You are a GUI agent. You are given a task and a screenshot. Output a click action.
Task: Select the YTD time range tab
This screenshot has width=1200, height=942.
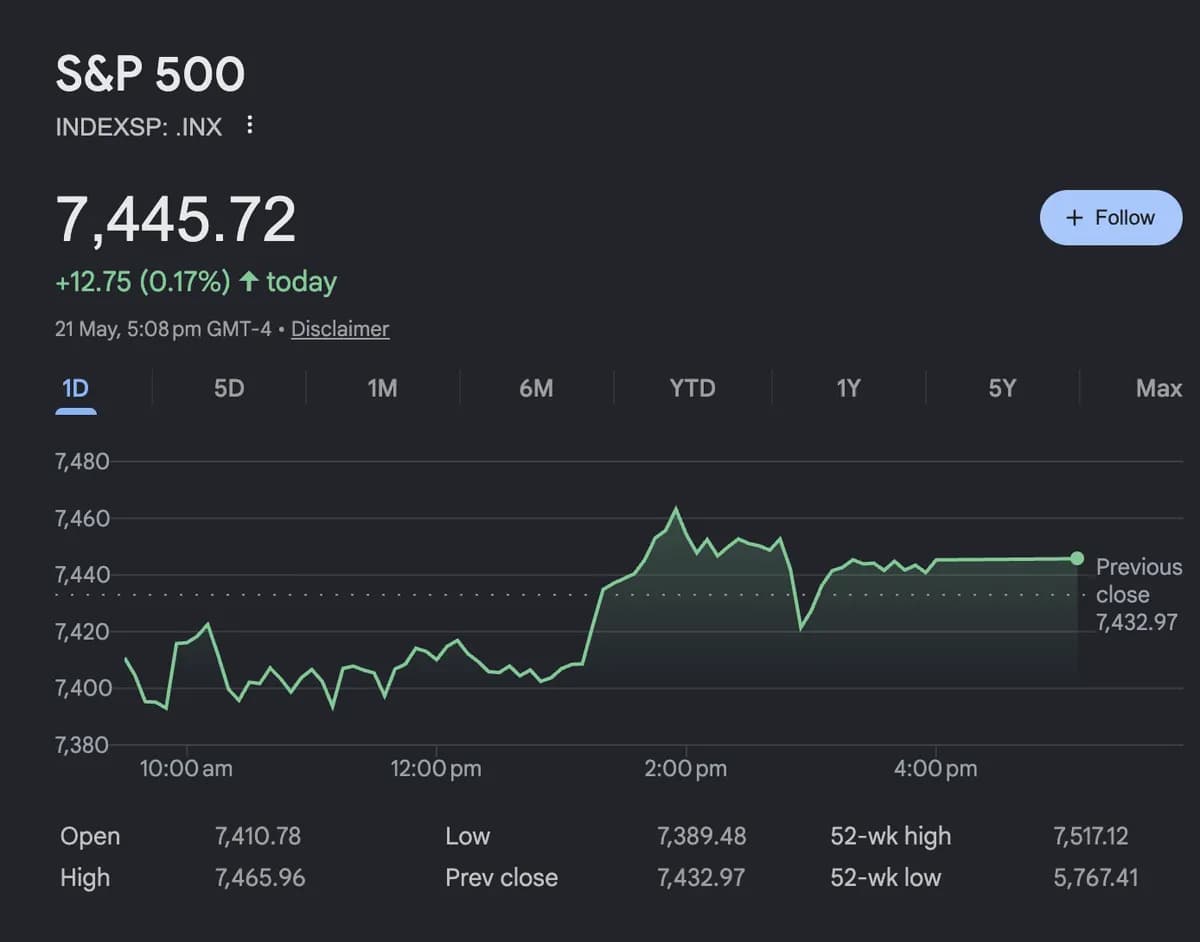pos(692,388)
